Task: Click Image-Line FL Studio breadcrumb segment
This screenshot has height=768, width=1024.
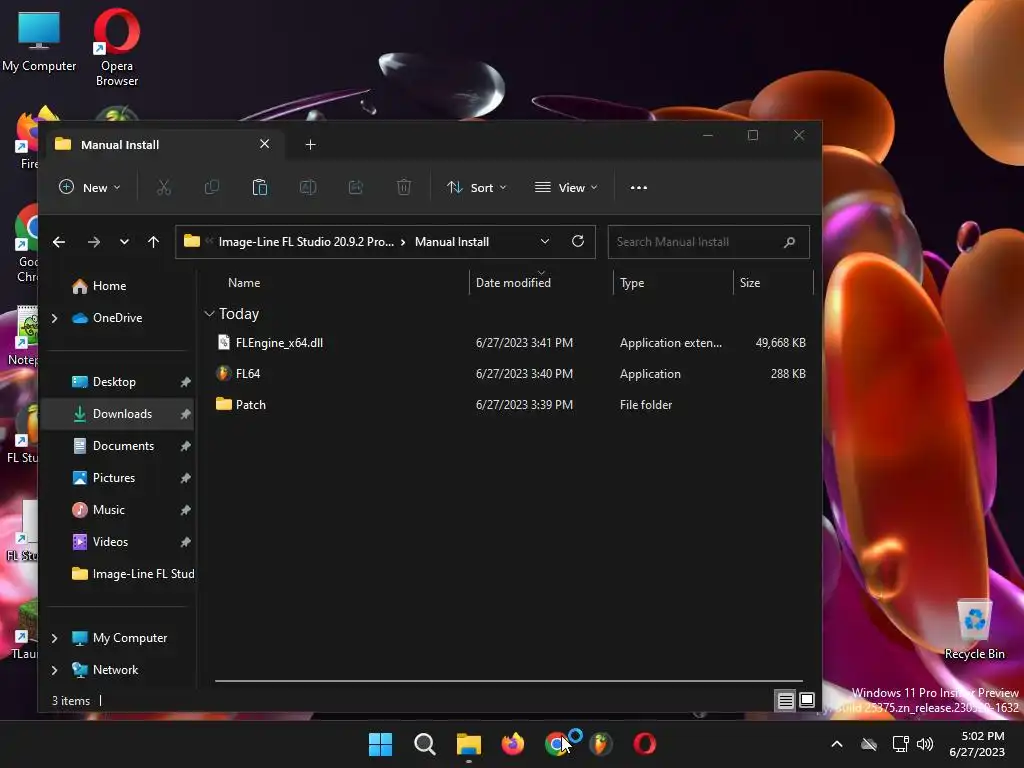Action: 306,242
